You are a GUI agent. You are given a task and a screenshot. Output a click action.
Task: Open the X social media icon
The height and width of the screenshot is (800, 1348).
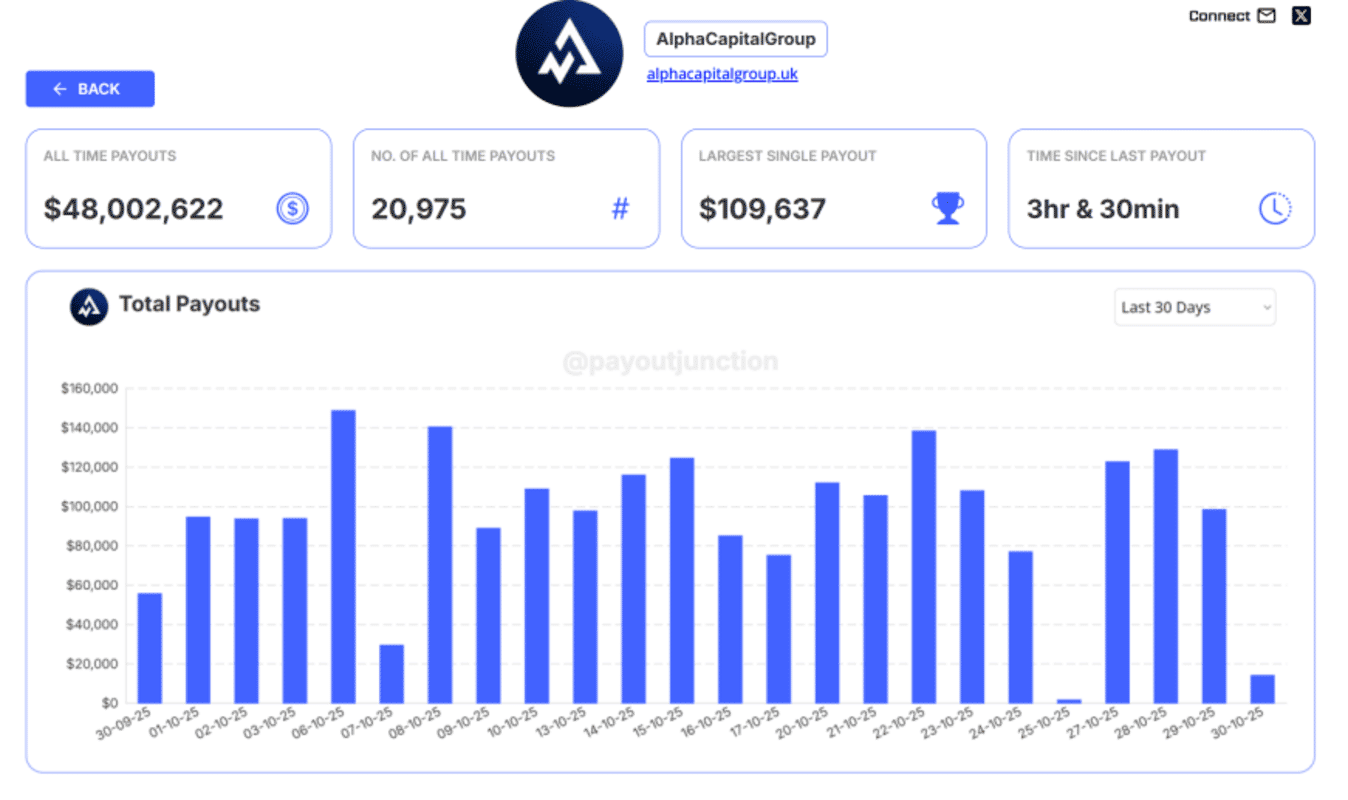click(x=1300, y=16)
